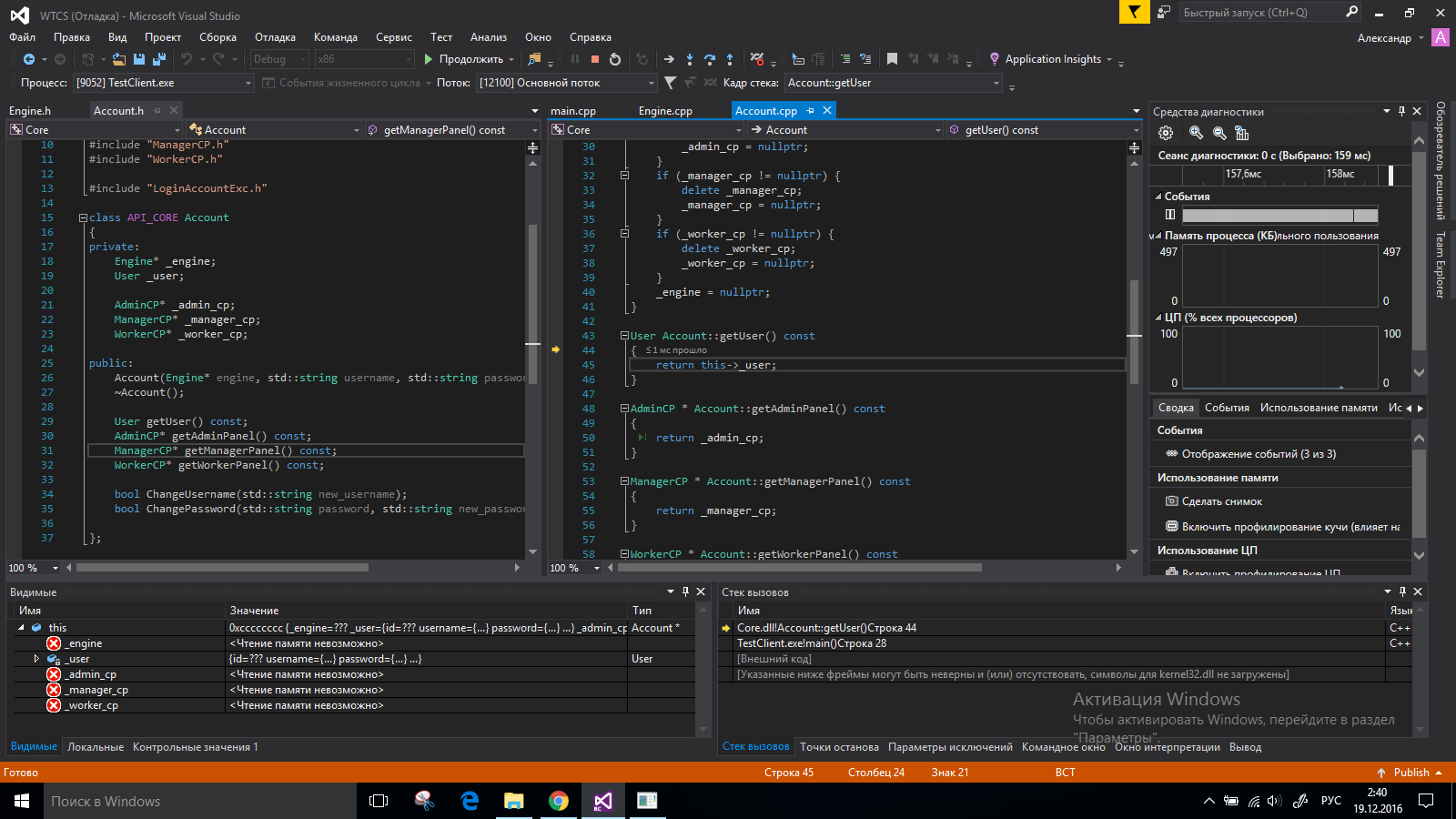
Task: Open the Application Insights dropdown arrow
Action: click(x=1109, y=60)
